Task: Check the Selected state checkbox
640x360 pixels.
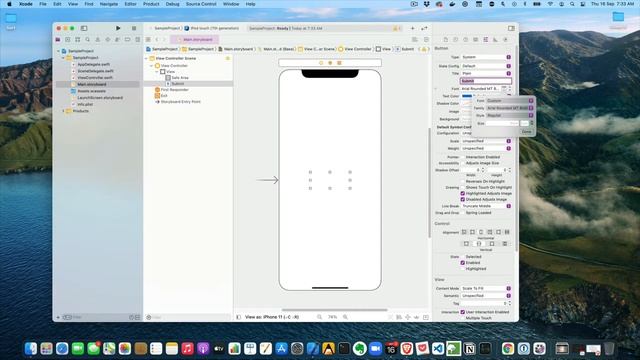Action: 462,257
